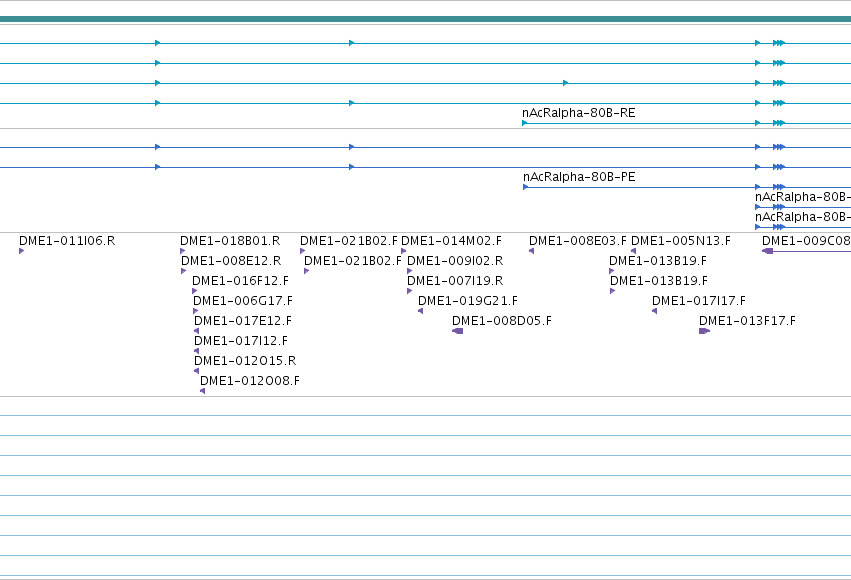Click the DME1-018B01.R feature label
Screen dimensions: 851x580
[x=230, y=241]
